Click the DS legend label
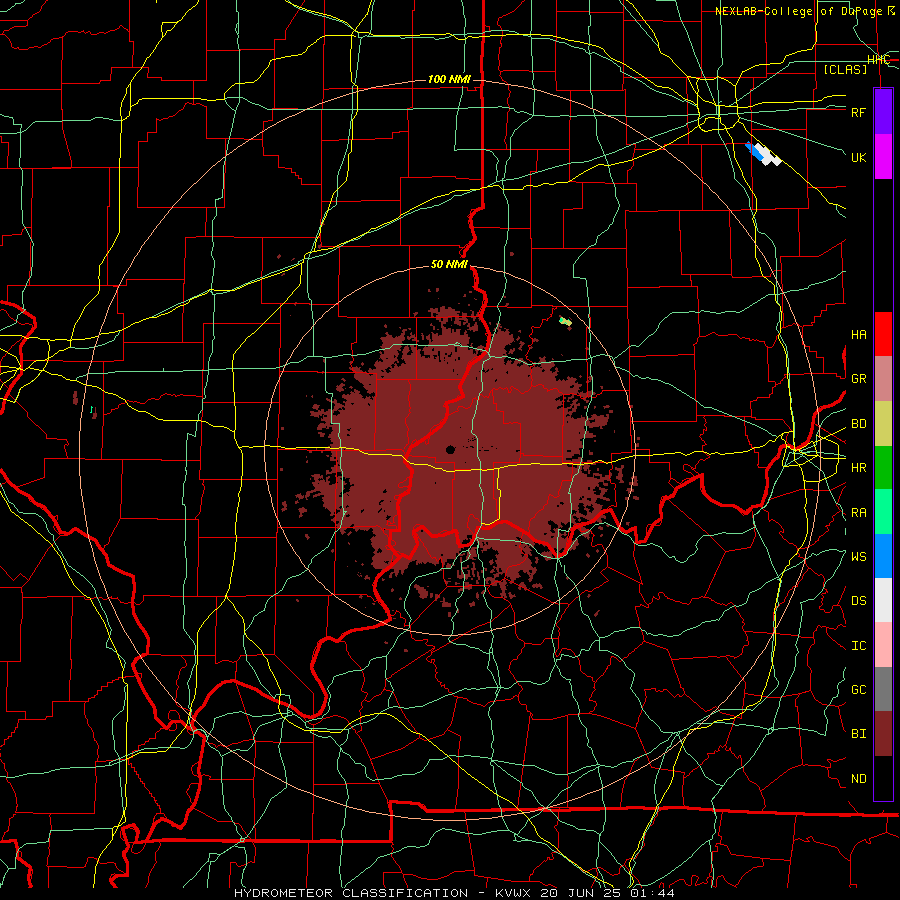Viewport: 900px width, 900px height. (x=858, y=601)
